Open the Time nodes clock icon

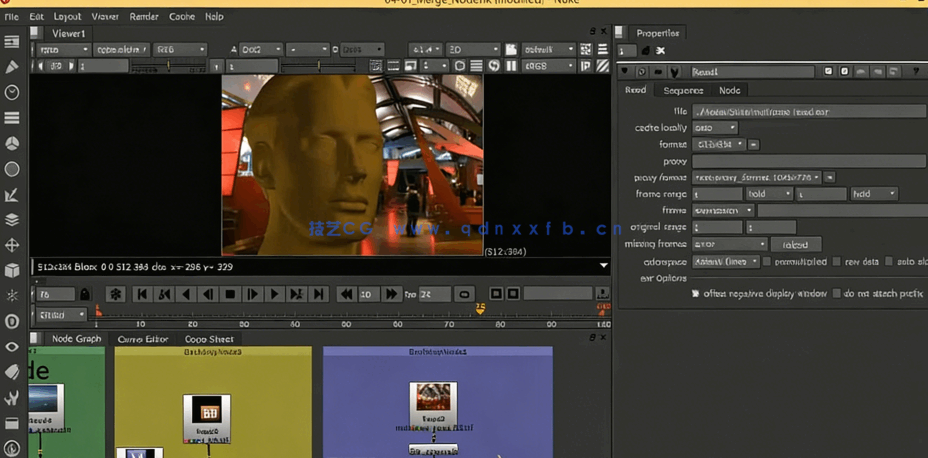coord(12,92)
